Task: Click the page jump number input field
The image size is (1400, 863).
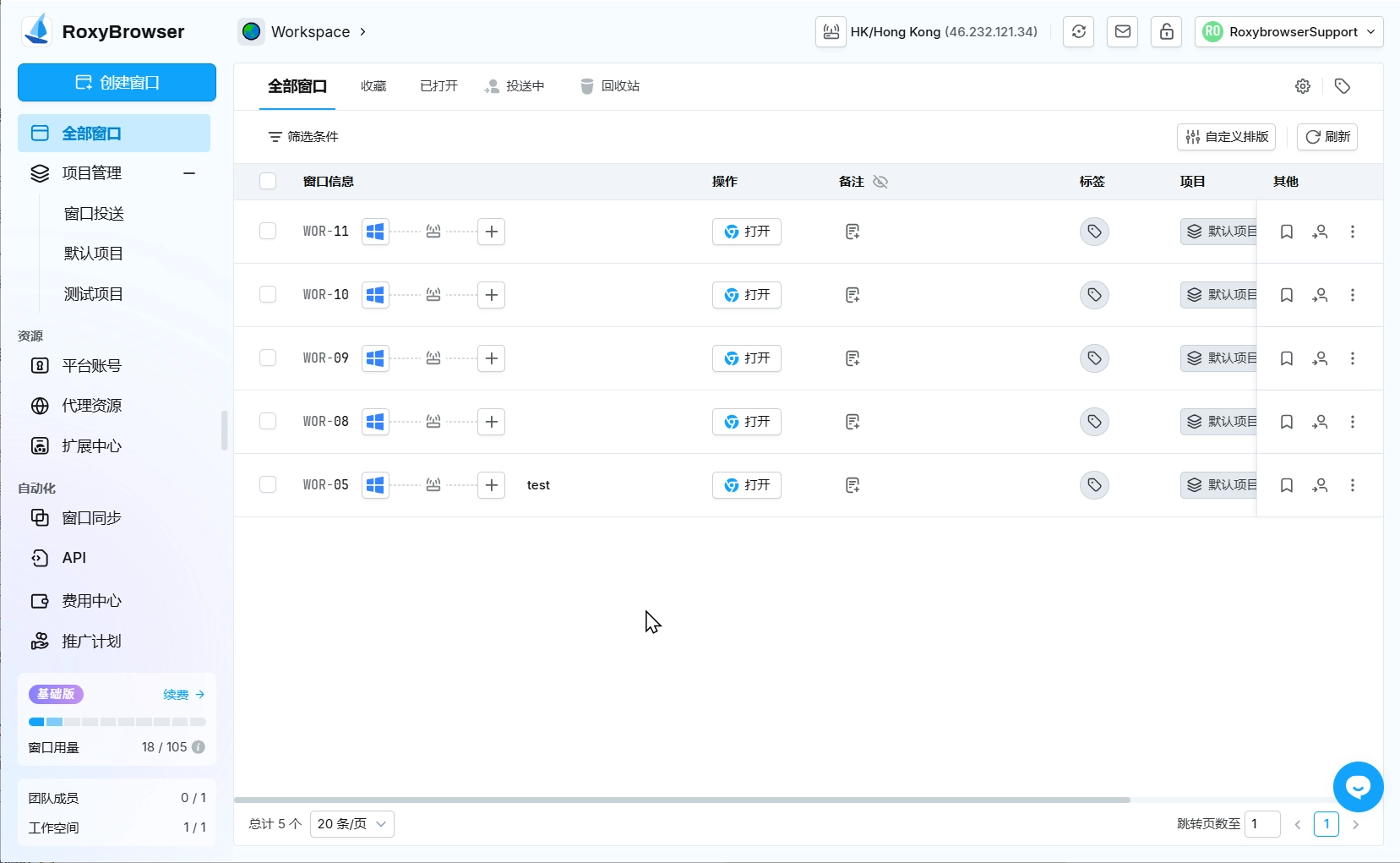Action: point(1262,824)
